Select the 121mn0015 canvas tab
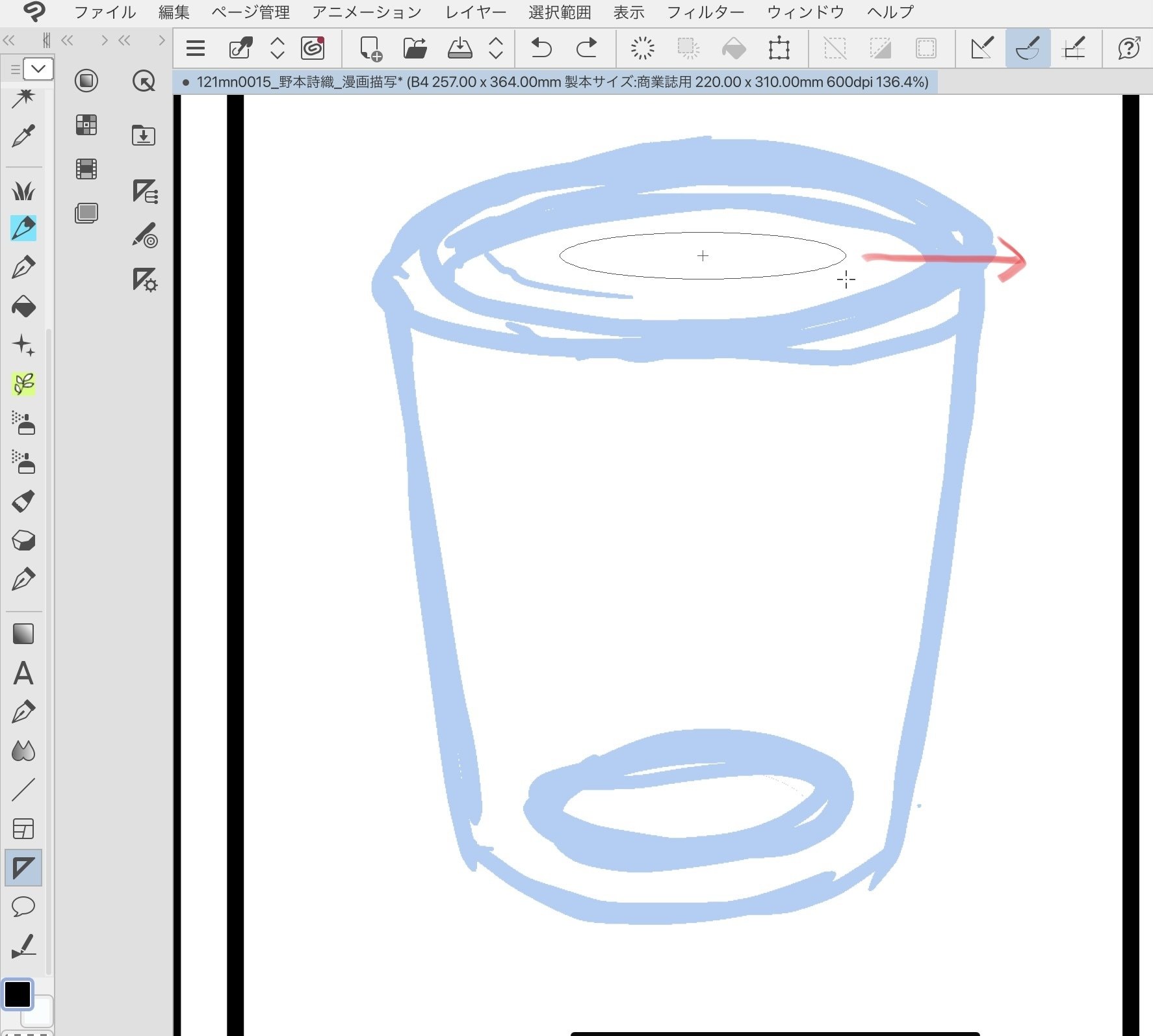Viewport: 1153px width, 1036px height. pos(556,82)
